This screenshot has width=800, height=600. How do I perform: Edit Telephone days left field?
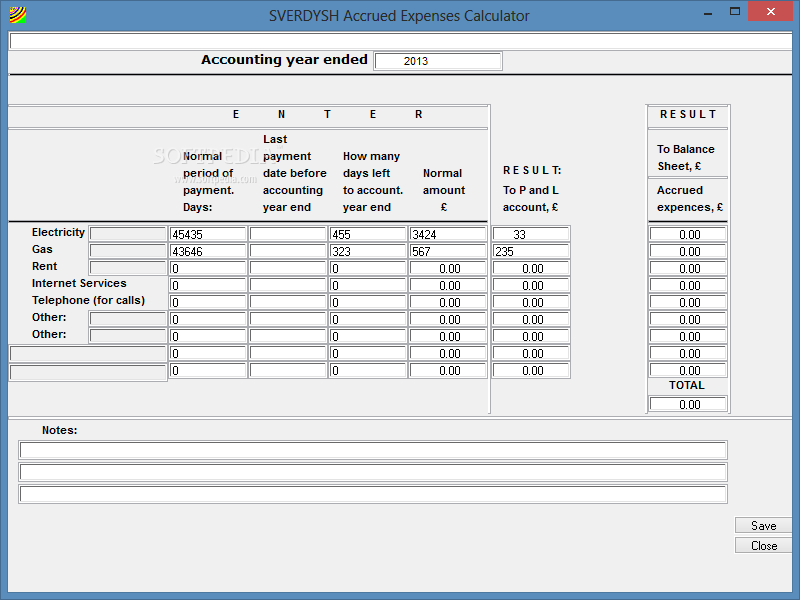(368, 302)
